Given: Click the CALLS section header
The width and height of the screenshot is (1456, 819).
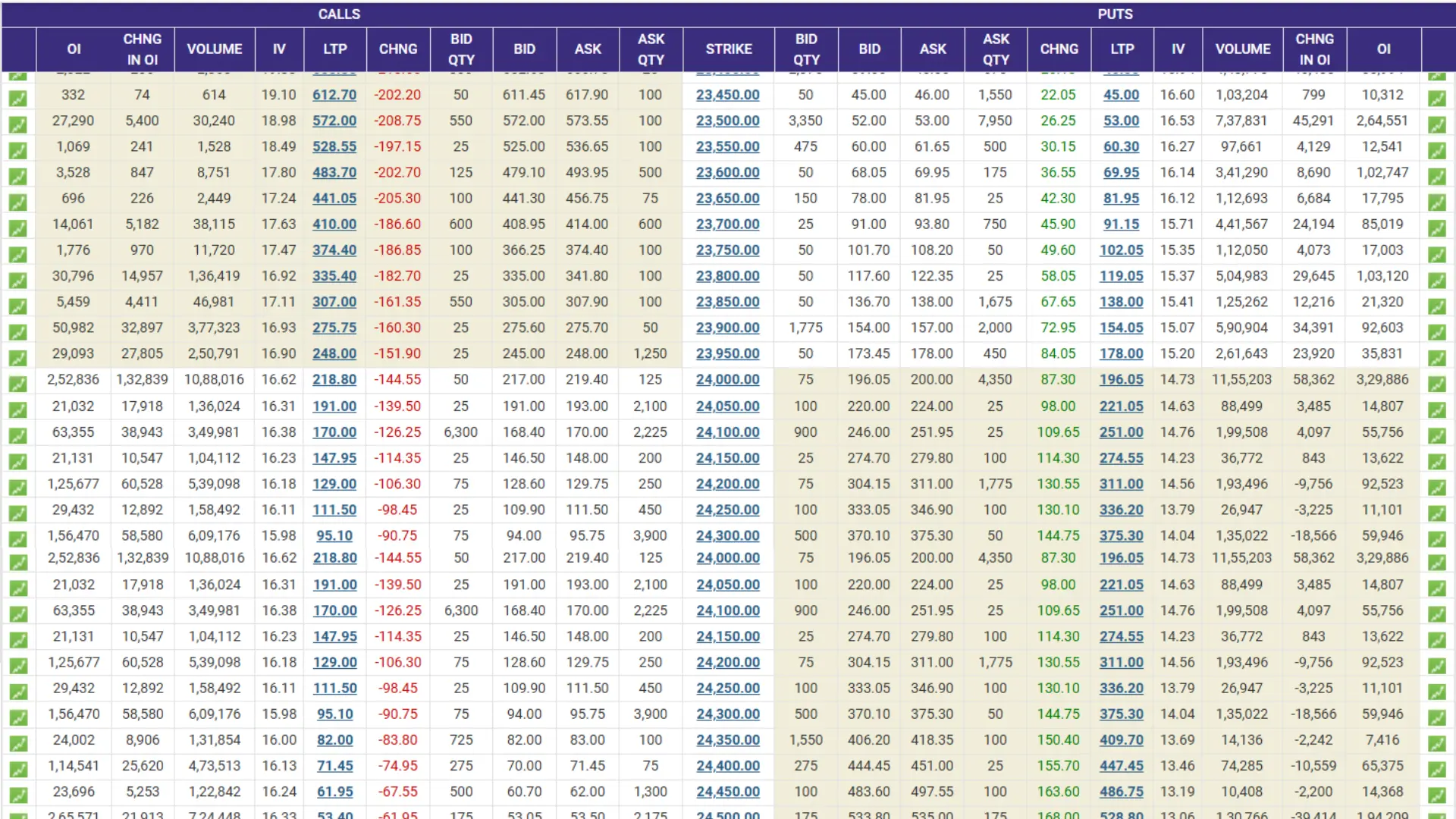Looking at the screenshot, I should coord(339,14).
